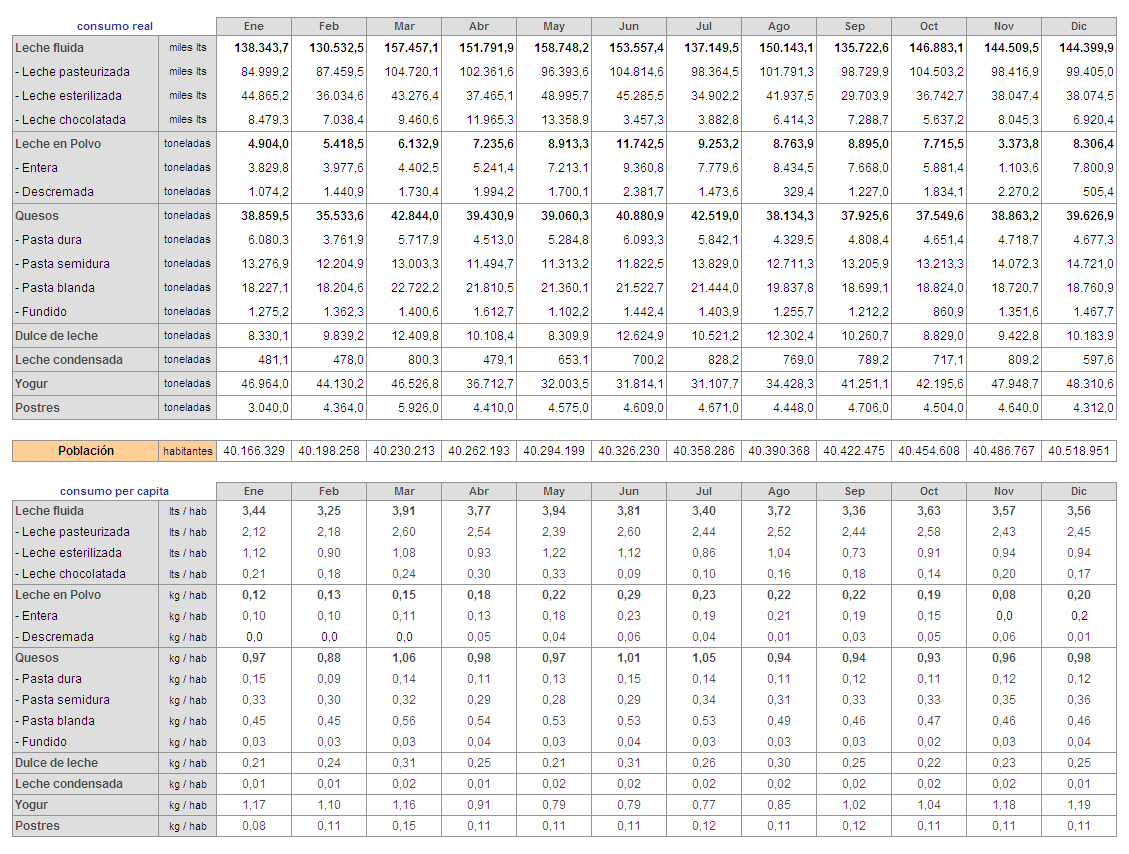Screen dimensions: 1129x854
Task: Click 'Ene' column header in consumo real table
Action: click(253, 26)
